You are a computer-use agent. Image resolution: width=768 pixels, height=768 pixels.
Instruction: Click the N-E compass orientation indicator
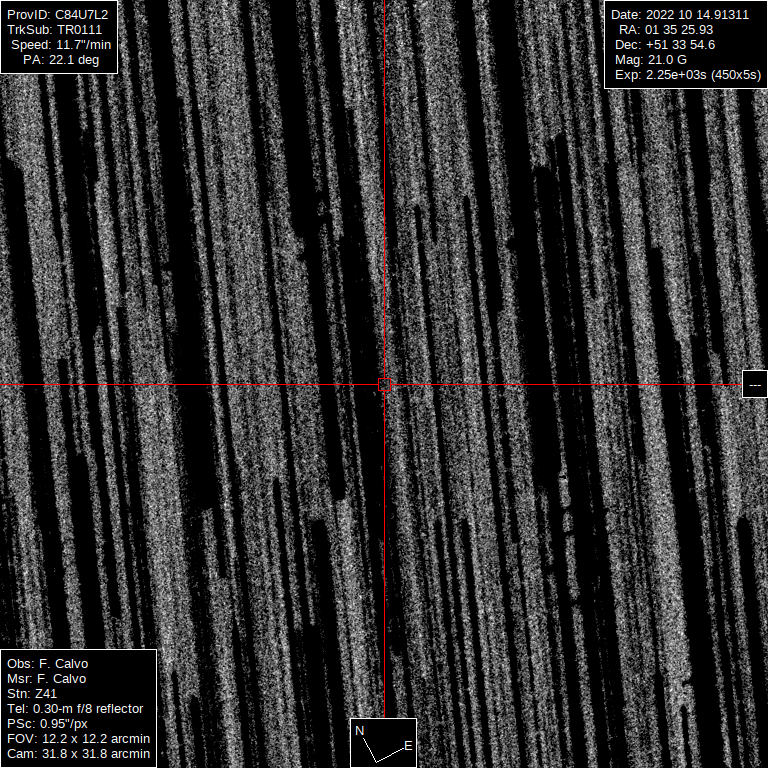pos(384,743)
